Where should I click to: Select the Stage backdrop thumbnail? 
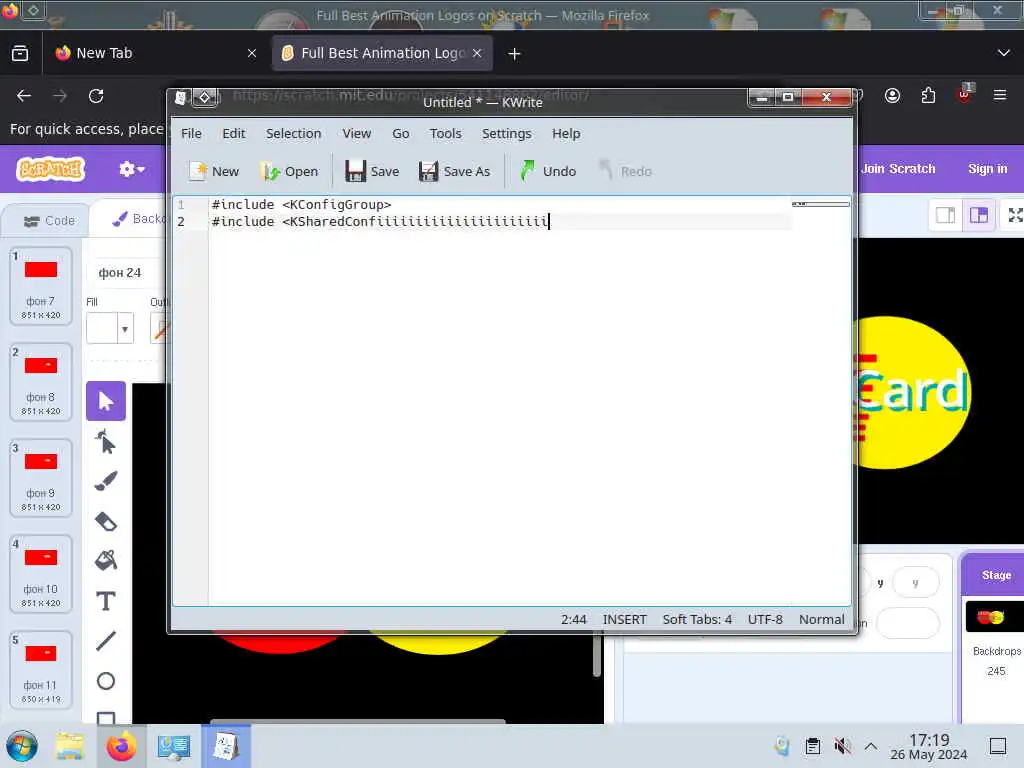click(995, 616)
